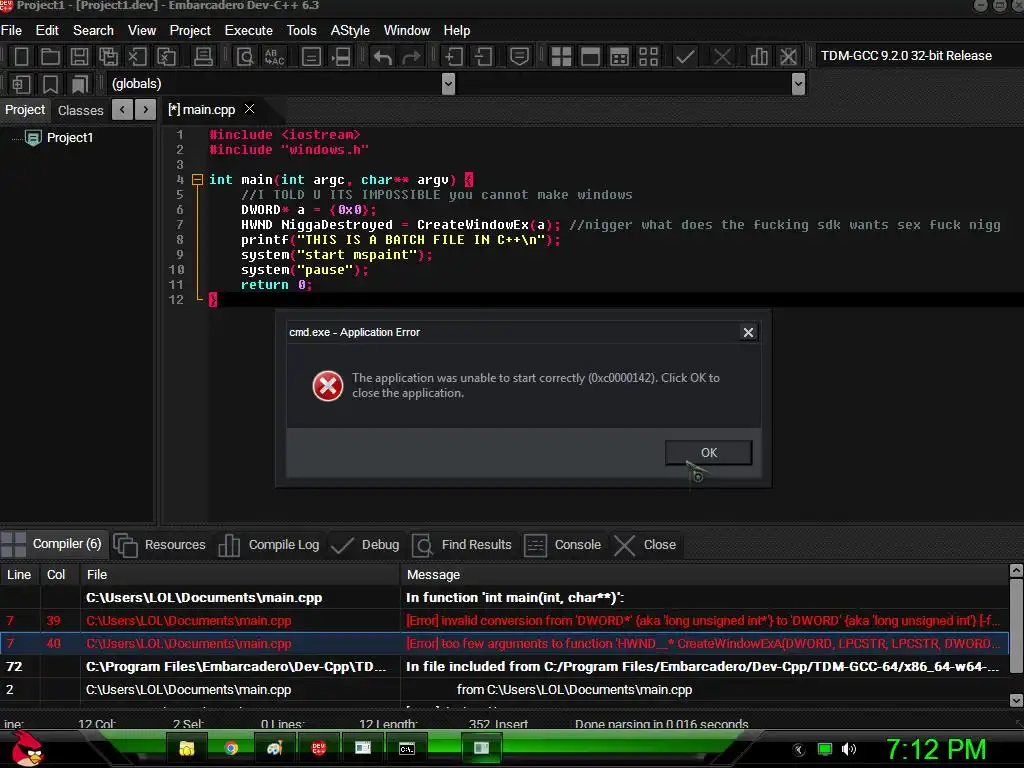The image size is (1024, 768).
Task: Click the New file toolbar icon
Action: [x=21, y=57]
